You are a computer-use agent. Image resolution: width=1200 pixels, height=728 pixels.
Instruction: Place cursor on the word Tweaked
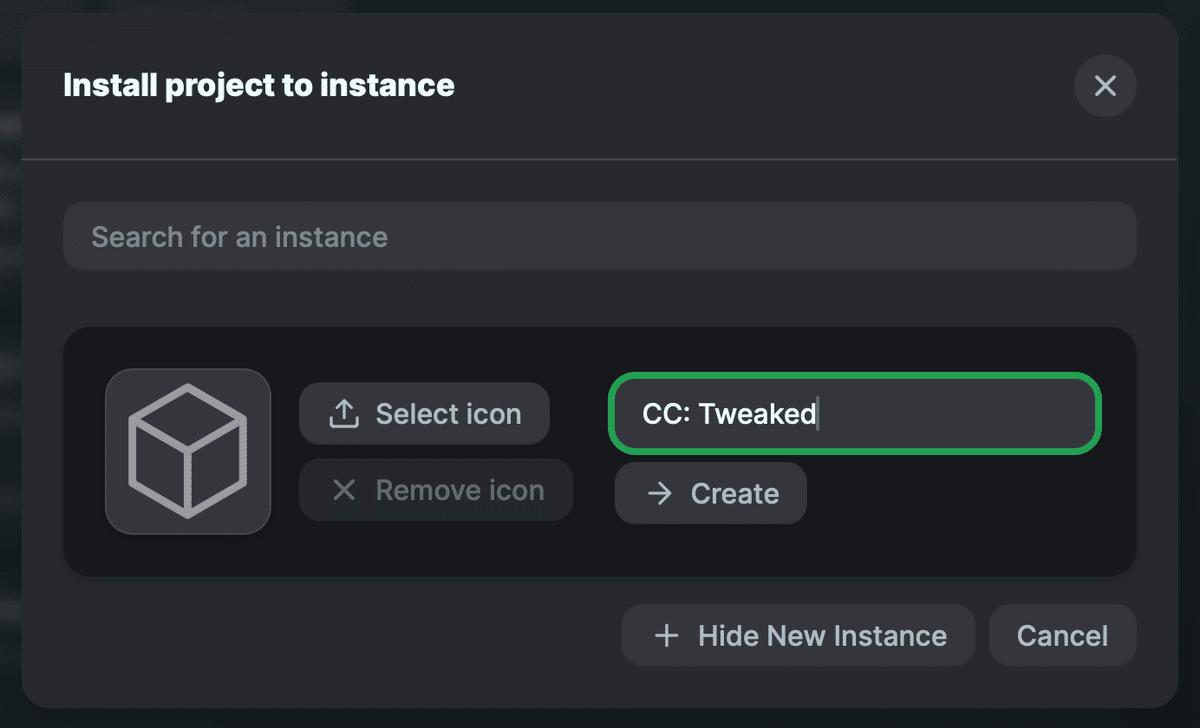click(757, 413)
